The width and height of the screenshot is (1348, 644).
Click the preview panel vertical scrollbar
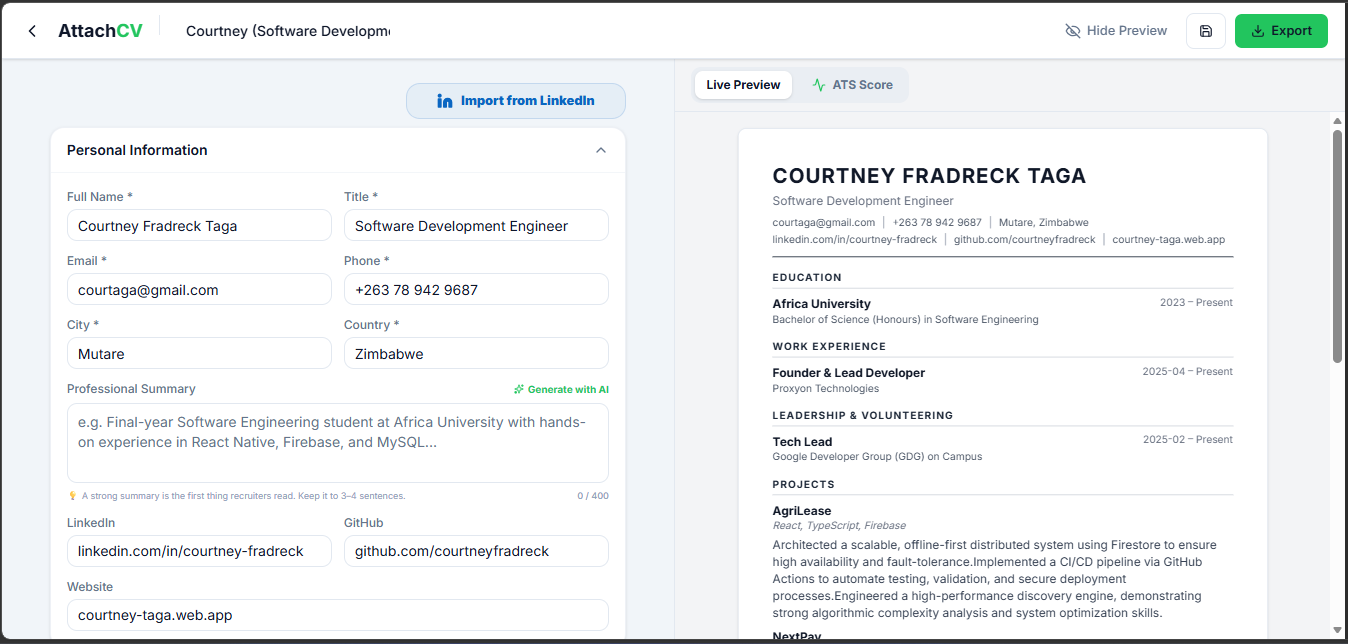[x=1337, y=245]
